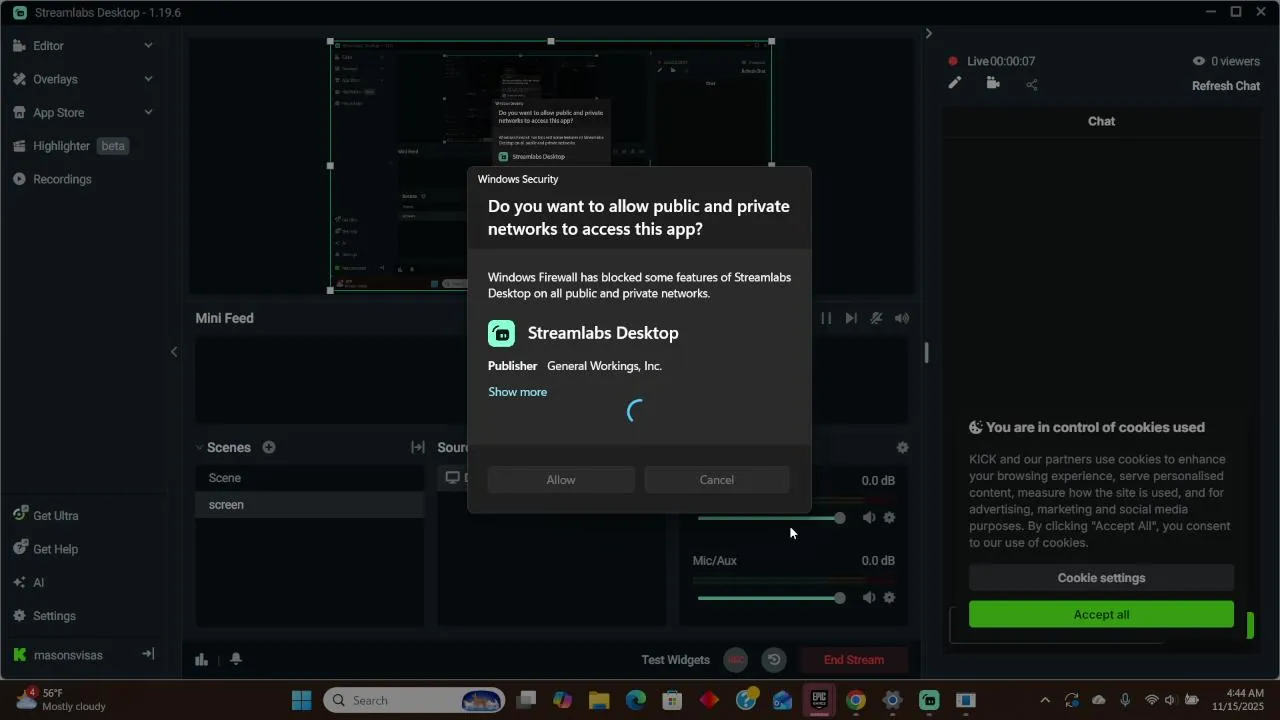Click the camera icon under Live timer
Screen dimensions: 1280x720
click(993, 84)
